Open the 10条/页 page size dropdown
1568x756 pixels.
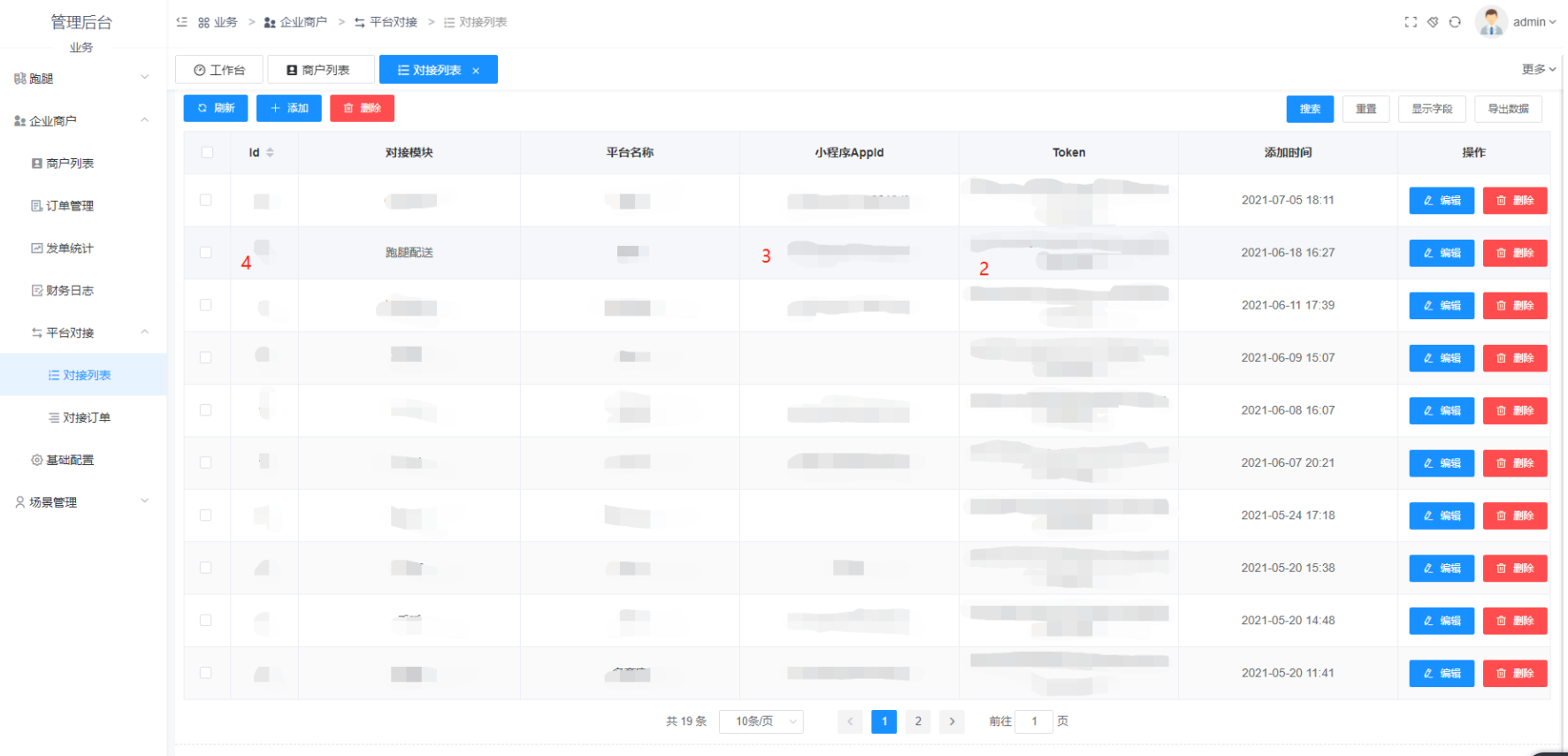tap(761, 722)
